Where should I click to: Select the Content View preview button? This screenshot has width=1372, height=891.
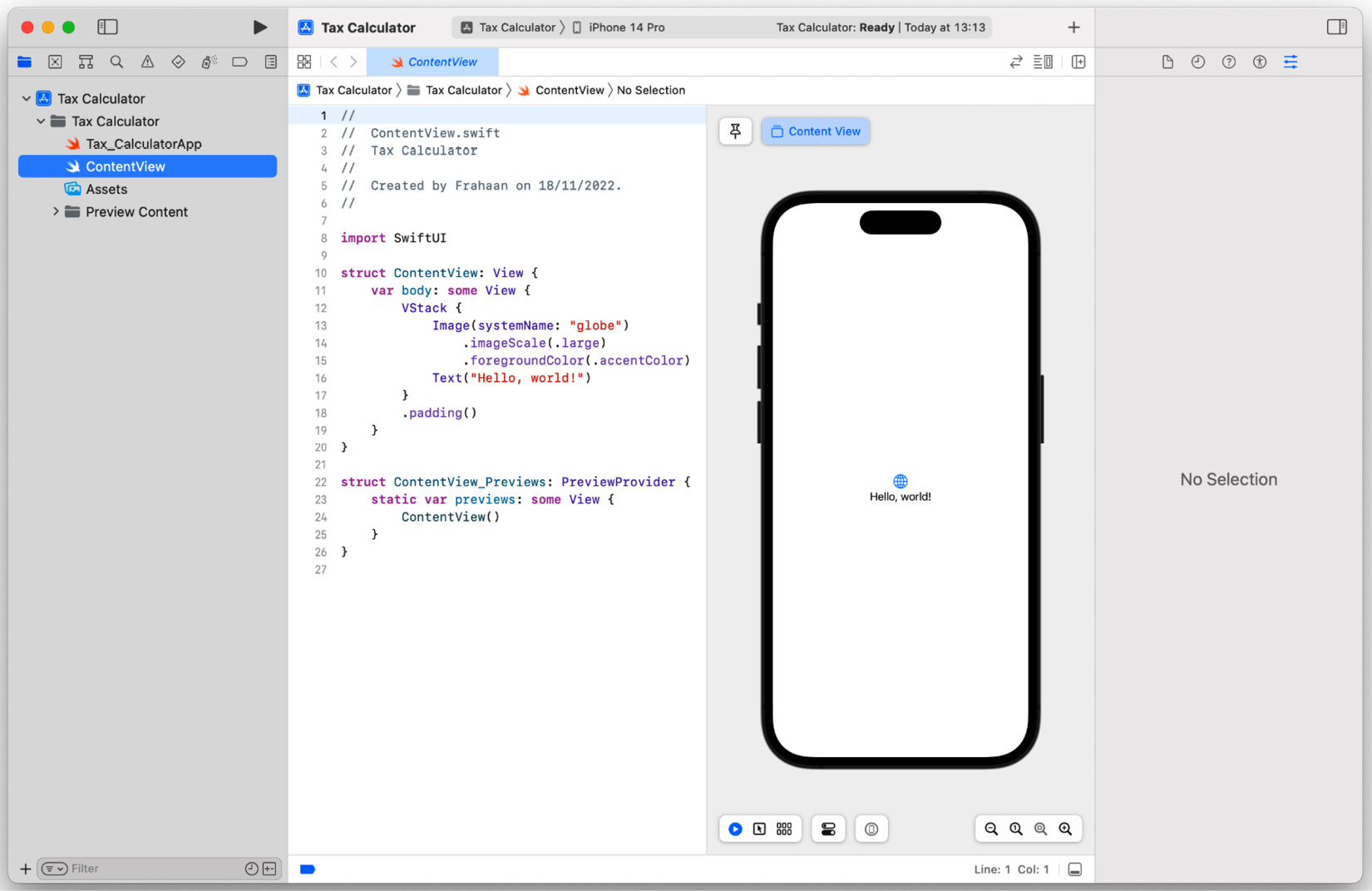816,131
